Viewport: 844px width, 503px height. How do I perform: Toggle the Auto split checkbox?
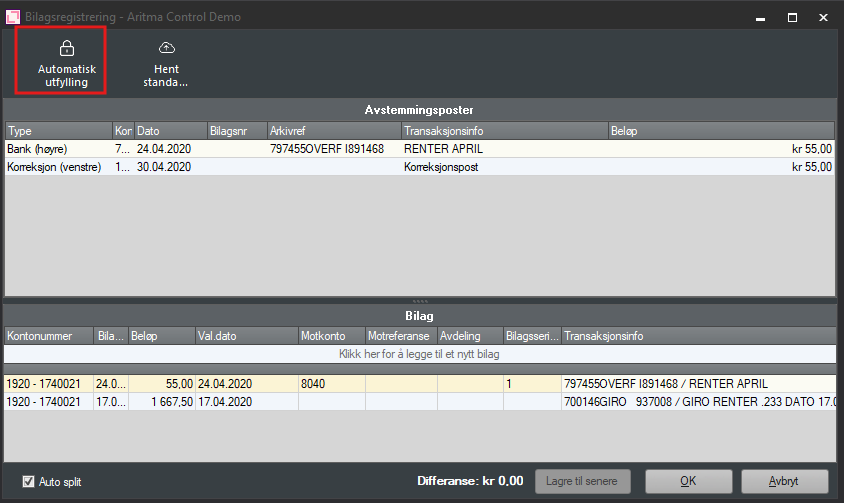[x=28, y=481]
